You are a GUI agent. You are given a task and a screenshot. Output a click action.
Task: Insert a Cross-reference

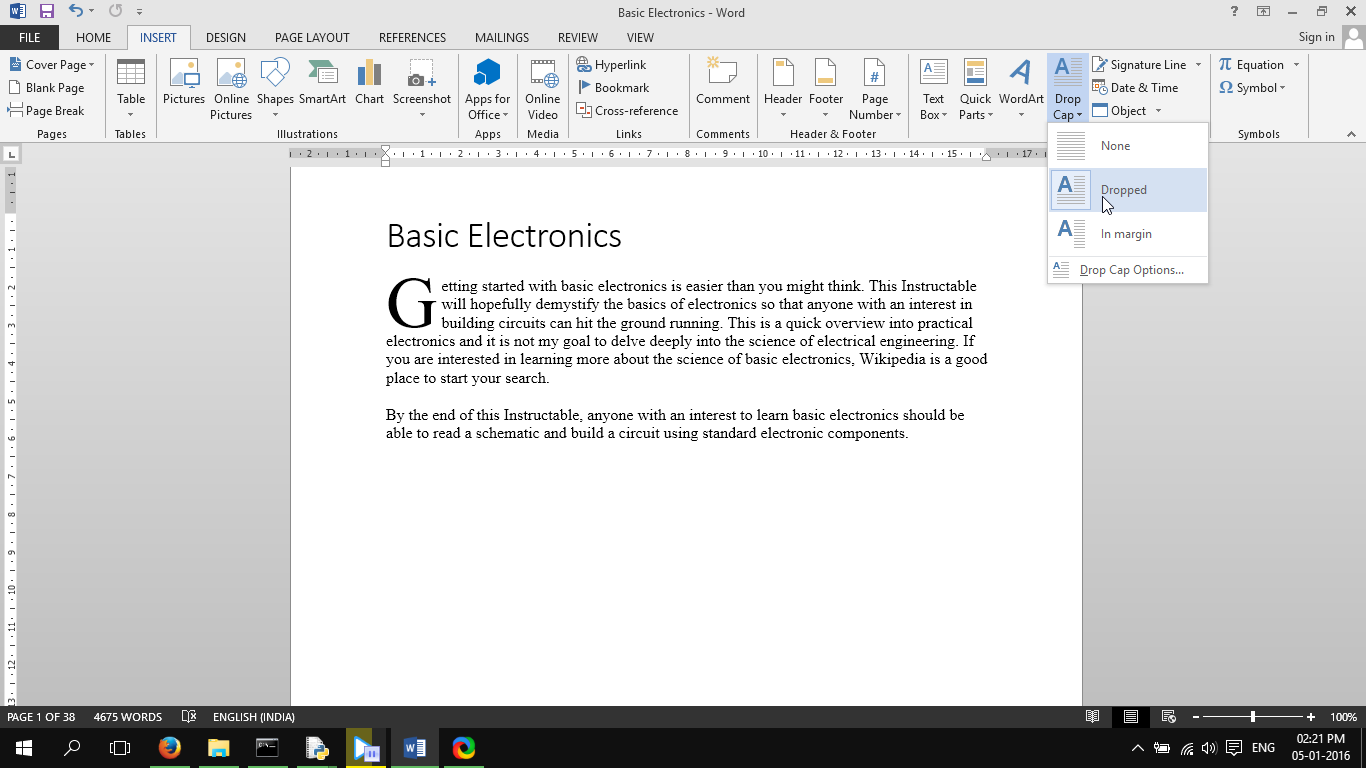627,111
